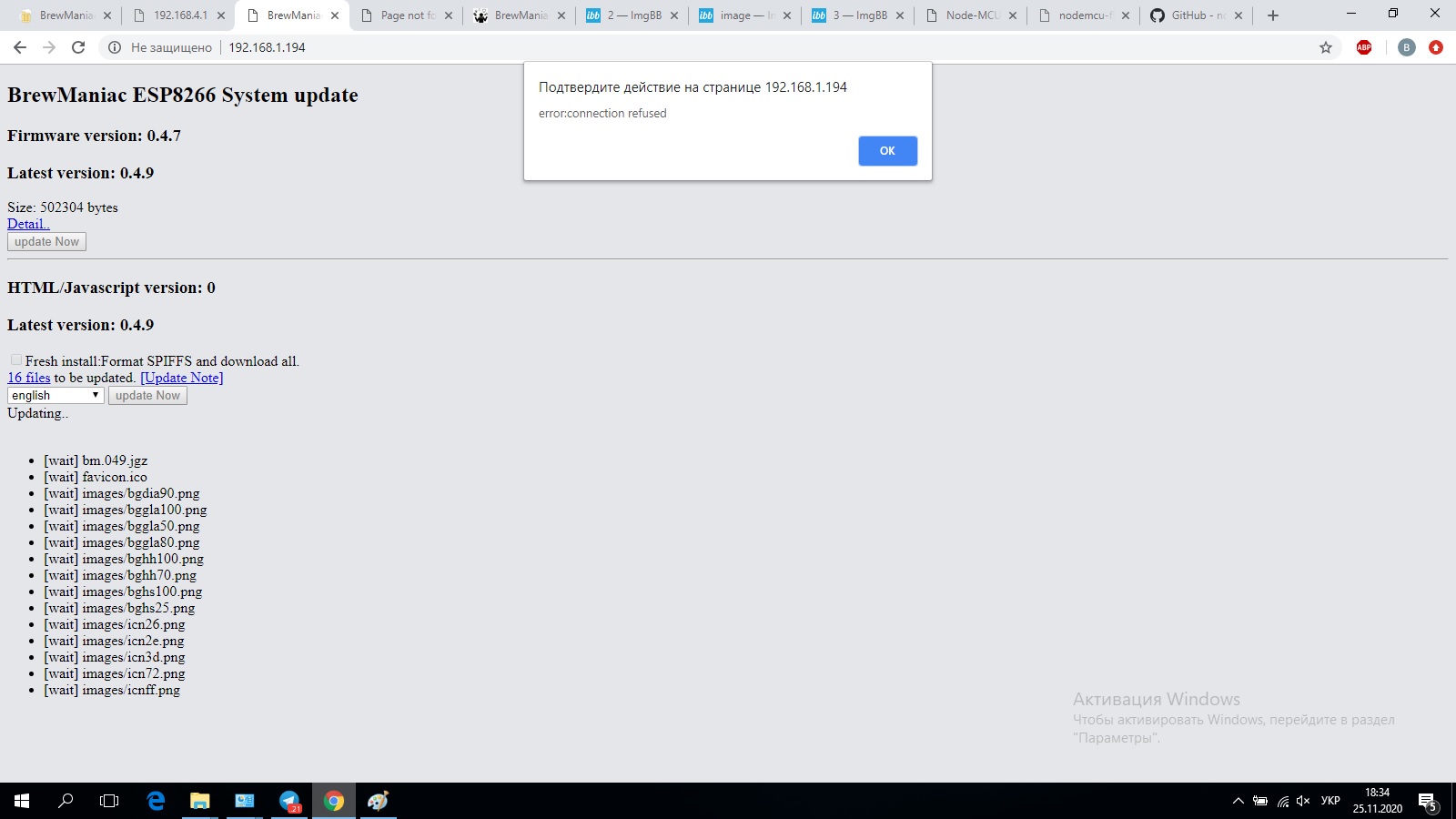This screenshot has width=1456, height=819.
Task: Launch Microsoft Edge from the taskbar
Action: [157, 801]
